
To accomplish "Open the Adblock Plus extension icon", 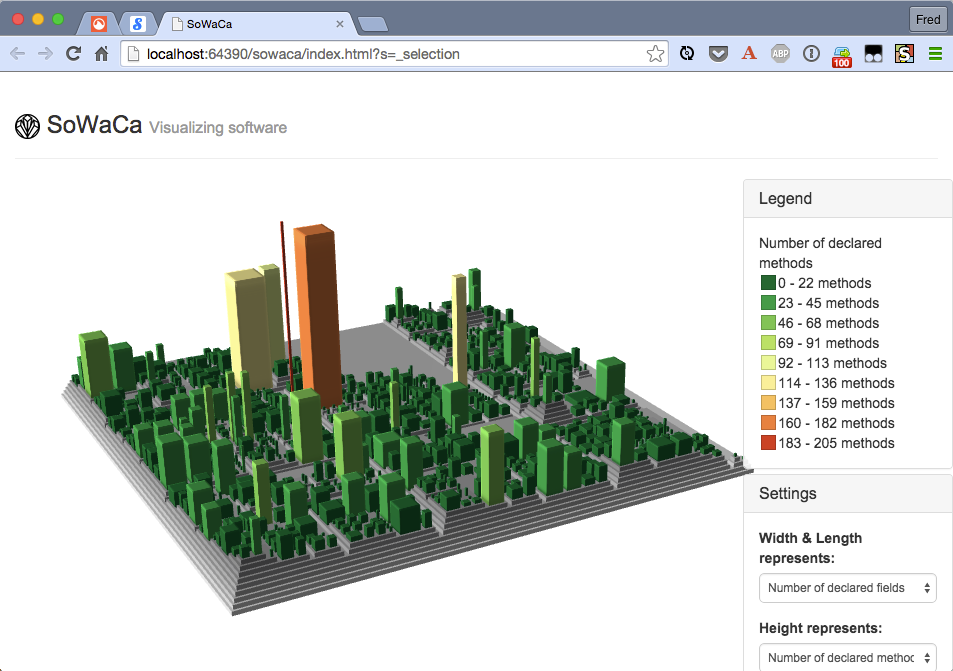I will point(780,53).
